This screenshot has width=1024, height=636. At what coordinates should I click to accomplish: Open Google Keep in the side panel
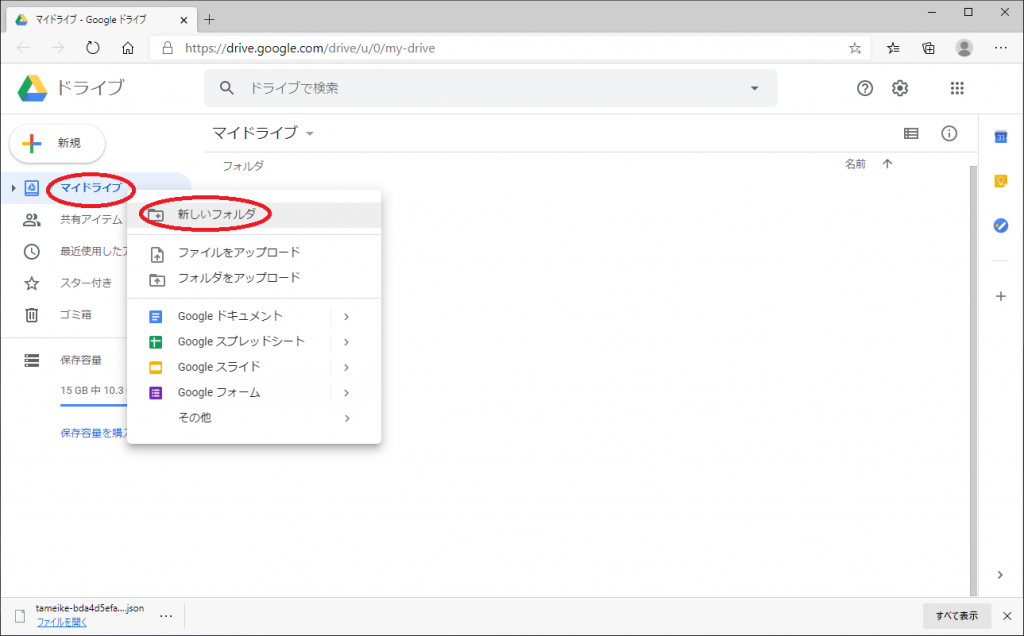coord(1000,181)
